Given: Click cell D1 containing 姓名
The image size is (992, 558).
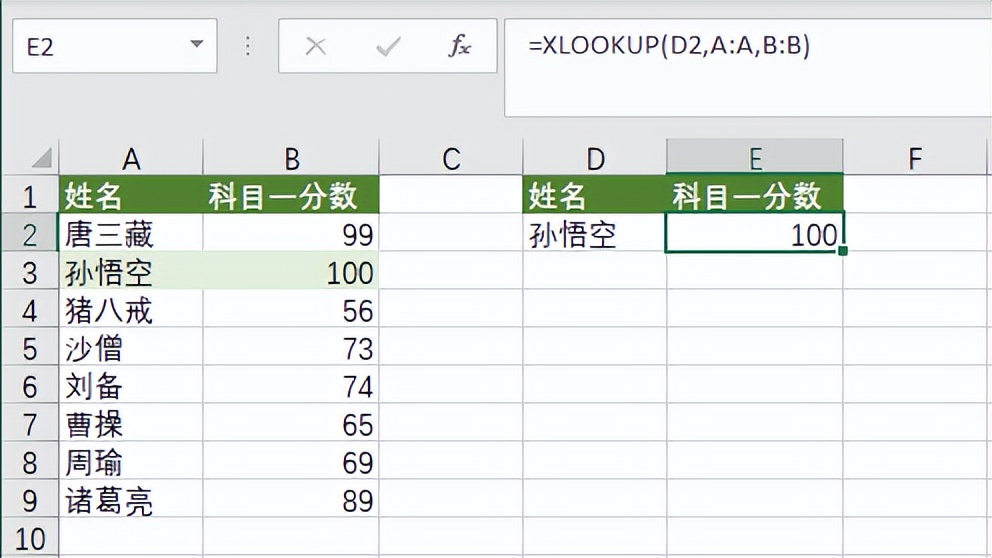Looking at the screenshot, I should click(595, 195).
